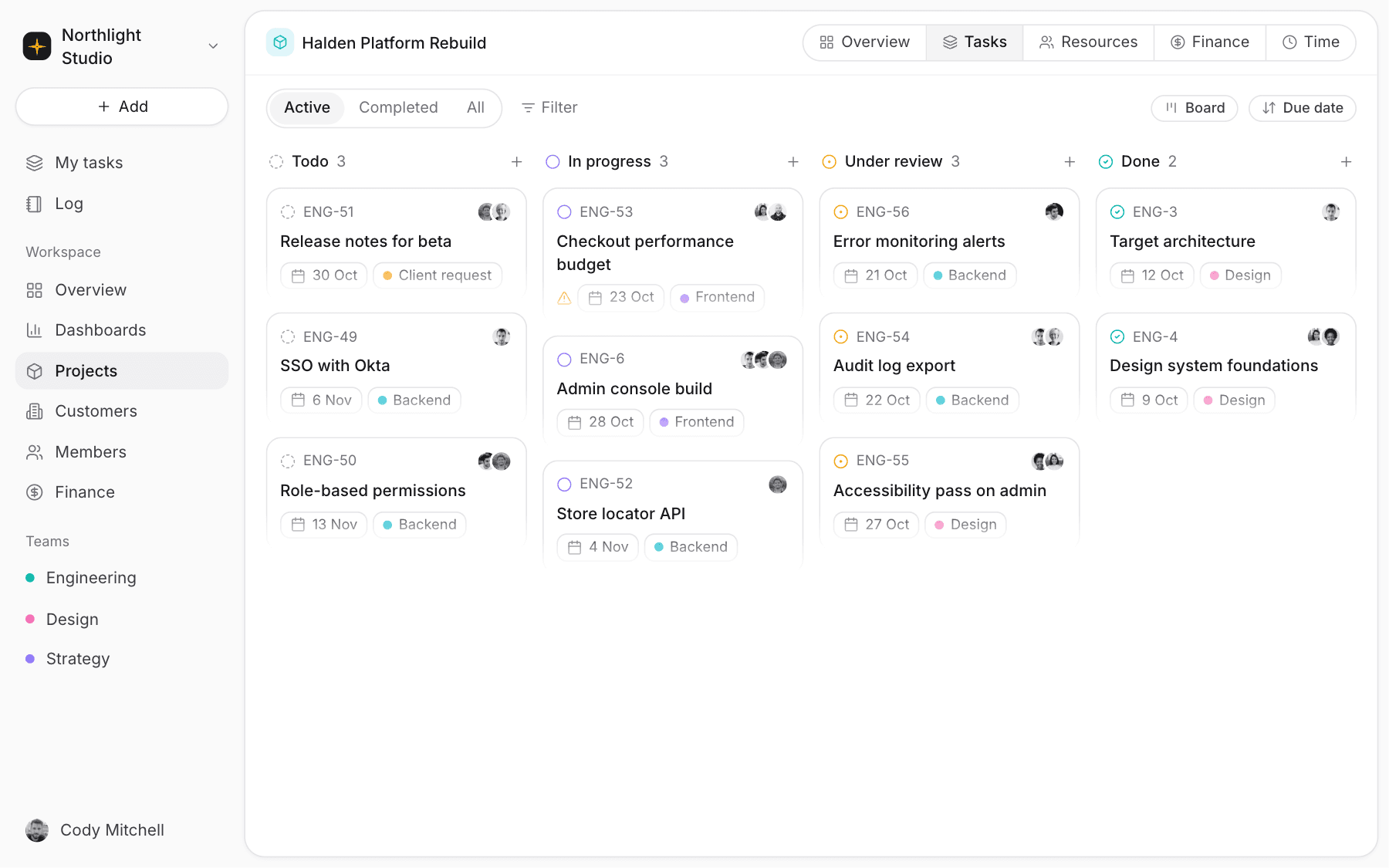Image resolution: width=1389 pixels, height=868 pixels.
Task: Click the Halden Platform Rebuild project cube icon
Action: [x=280, y=42]
